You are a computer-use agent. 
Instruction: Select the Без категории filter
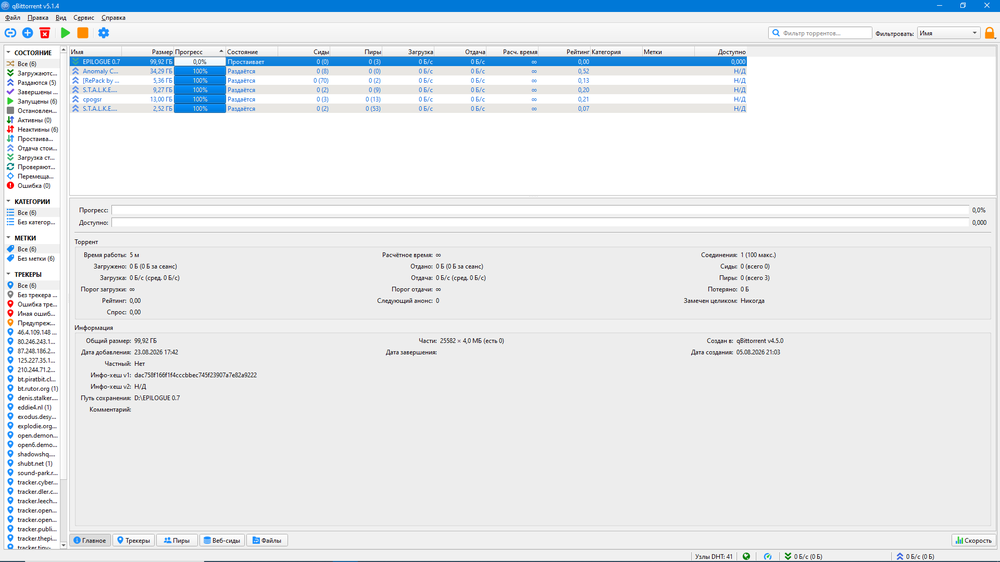tap(32, 222)
